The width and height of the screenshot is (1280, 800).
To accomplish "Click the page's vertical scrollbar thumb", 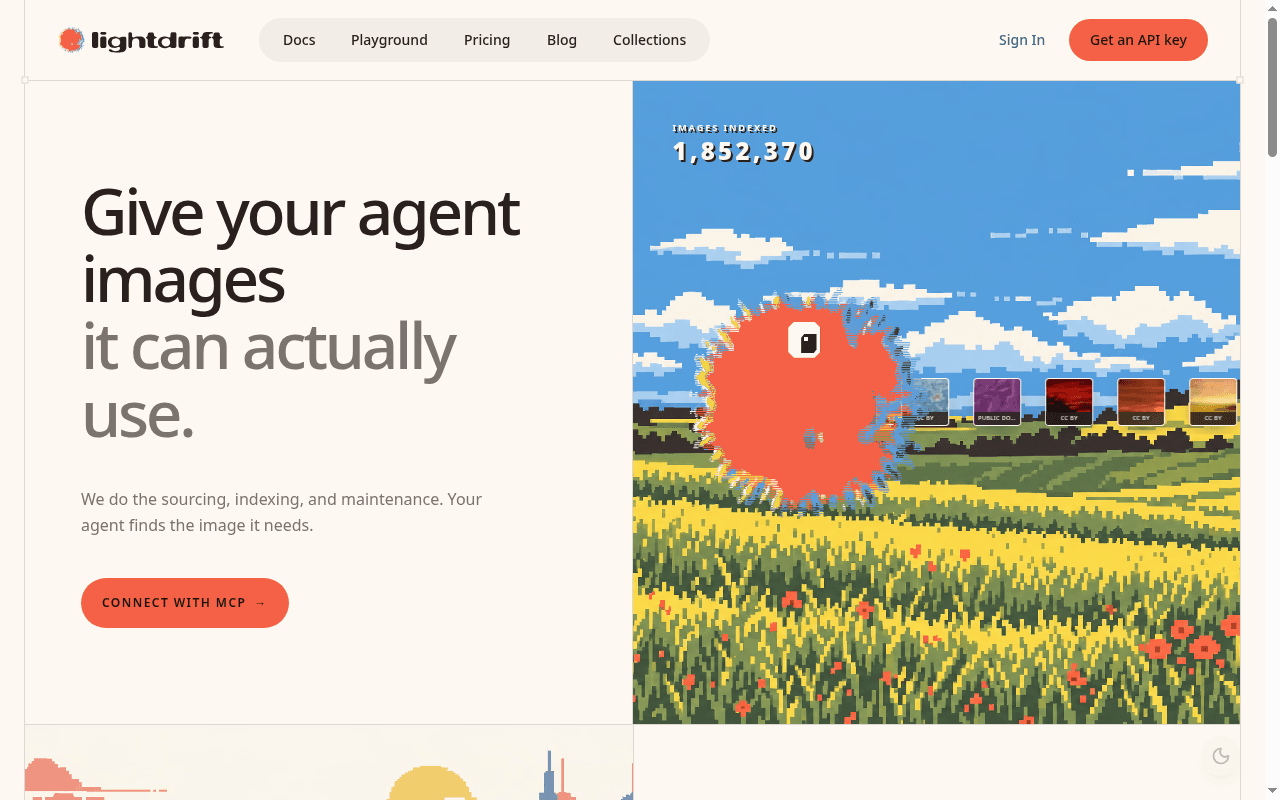I will [x=1272, y=86].
